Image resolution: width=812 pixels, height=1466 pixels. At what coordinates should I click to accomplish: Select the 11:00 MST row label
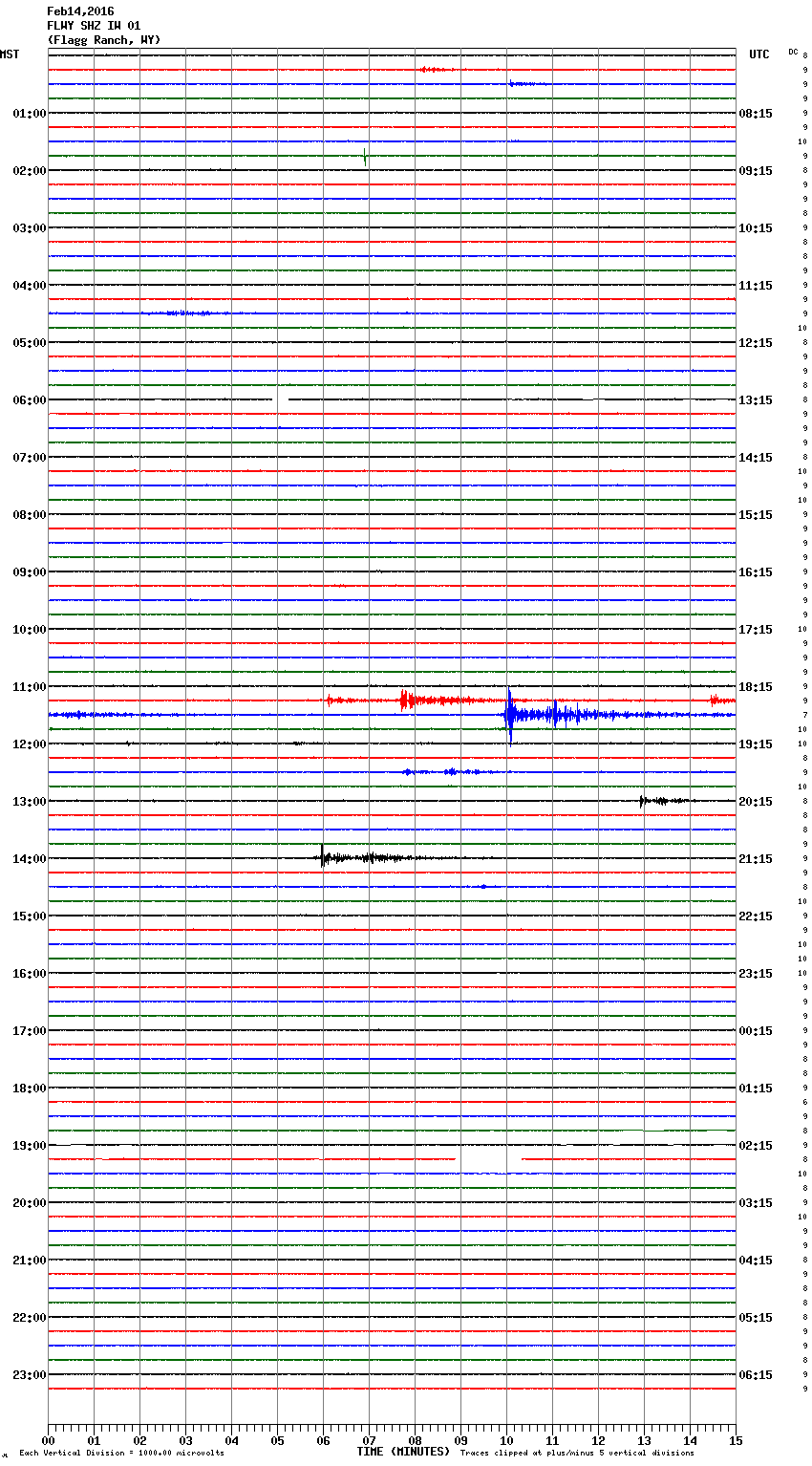[30, 687]
